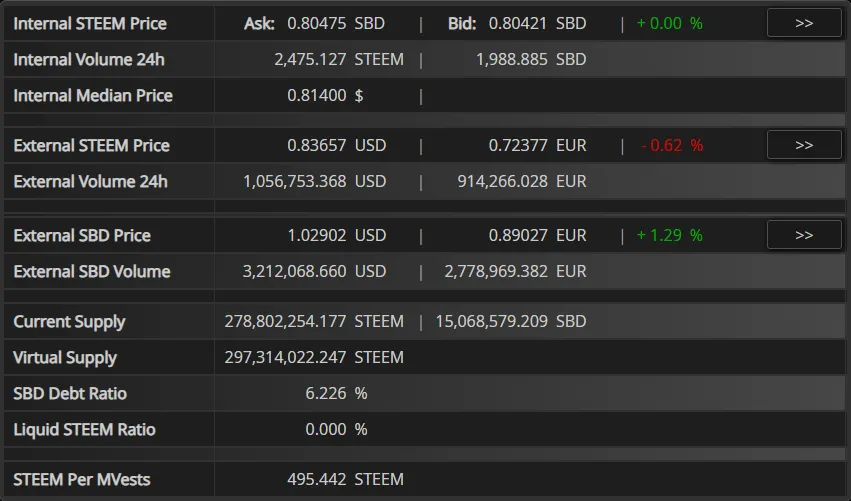Select the Ask value 0.80475 SBD
Image resolution: width=851 pixels, height=501 pixels.
tap(336, 23)
